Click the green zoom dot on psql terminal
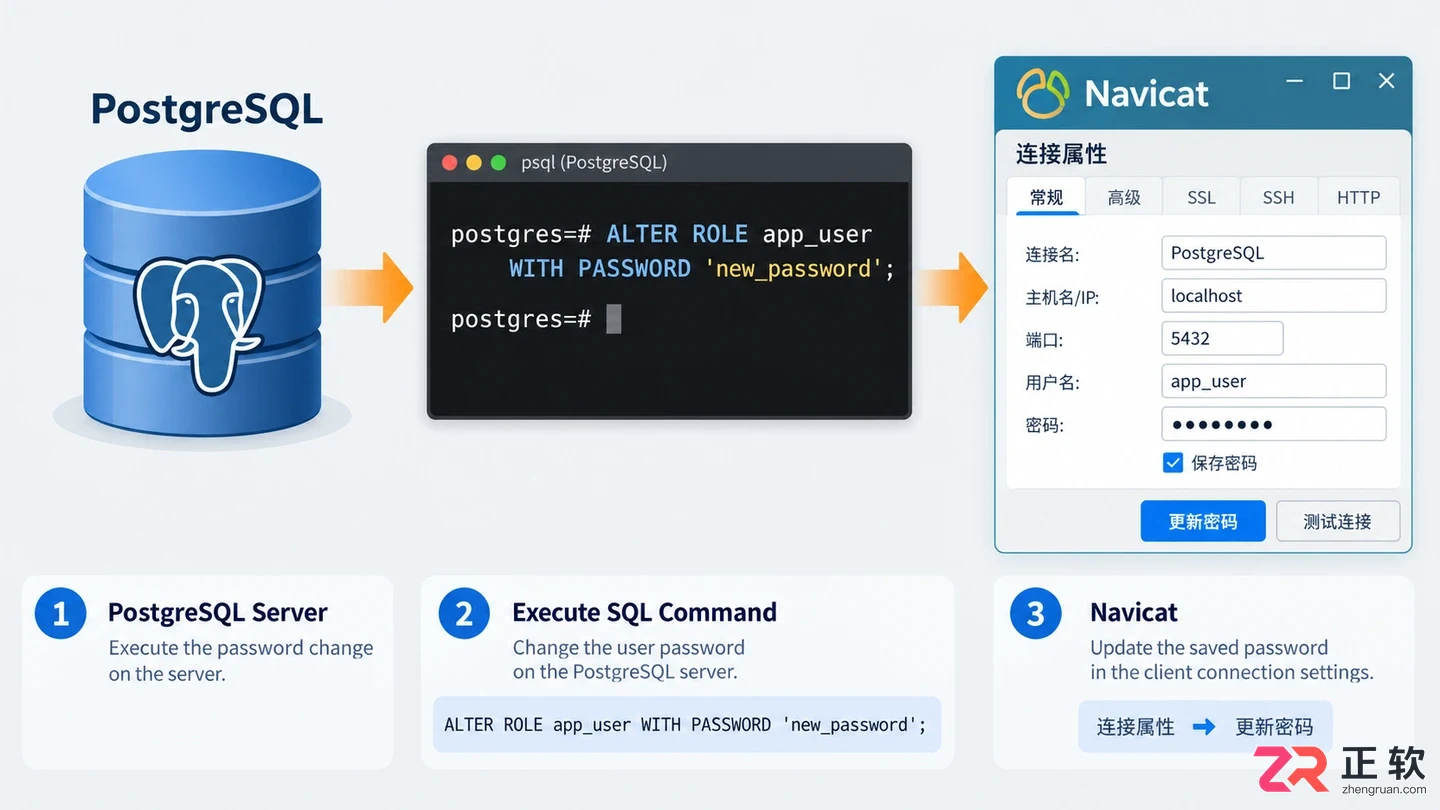Image resolution: width=1440 pixels, height=810 pixels. (498, 162)
